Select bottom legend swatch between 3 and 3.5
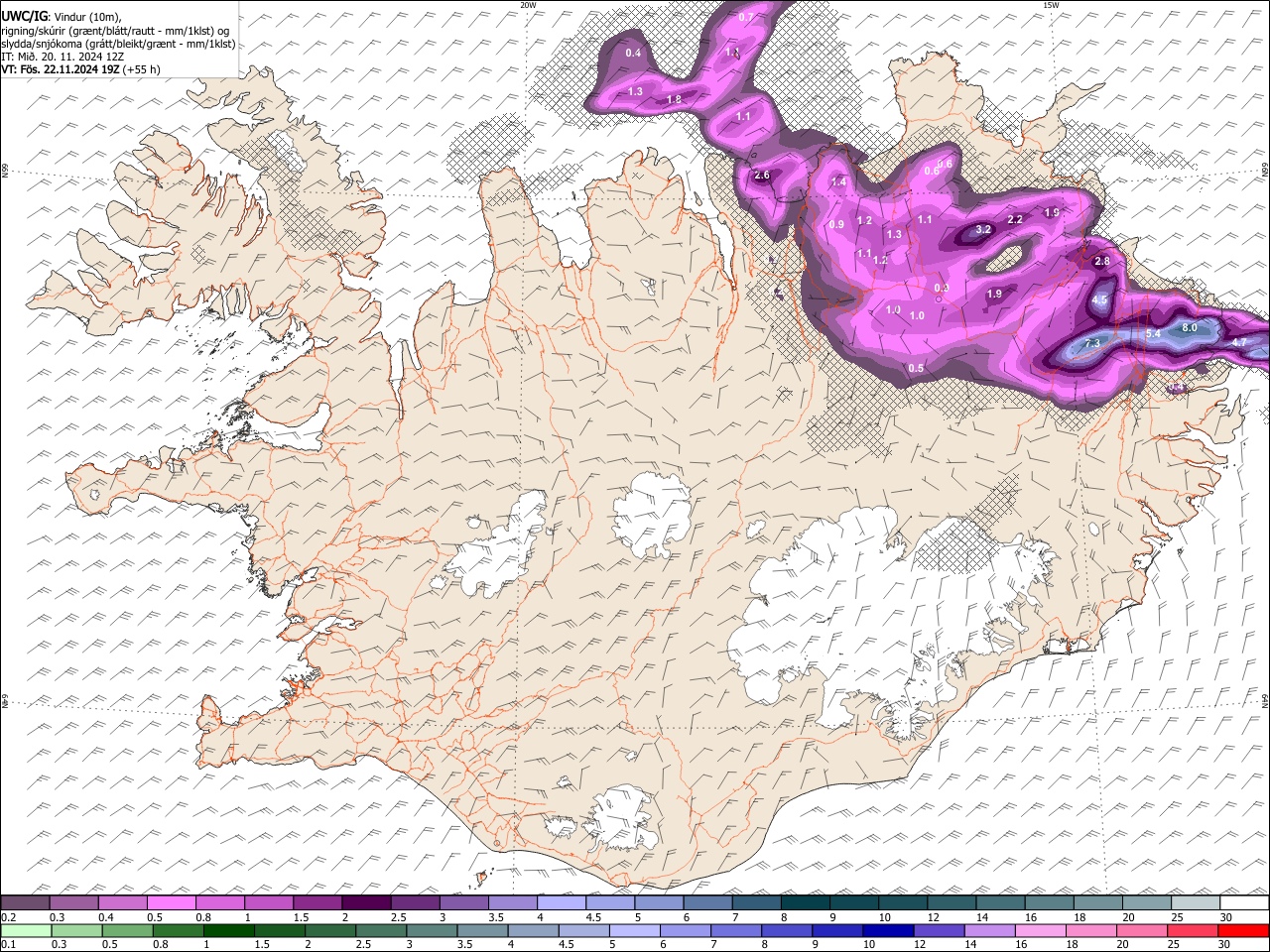 pos(431,930)
